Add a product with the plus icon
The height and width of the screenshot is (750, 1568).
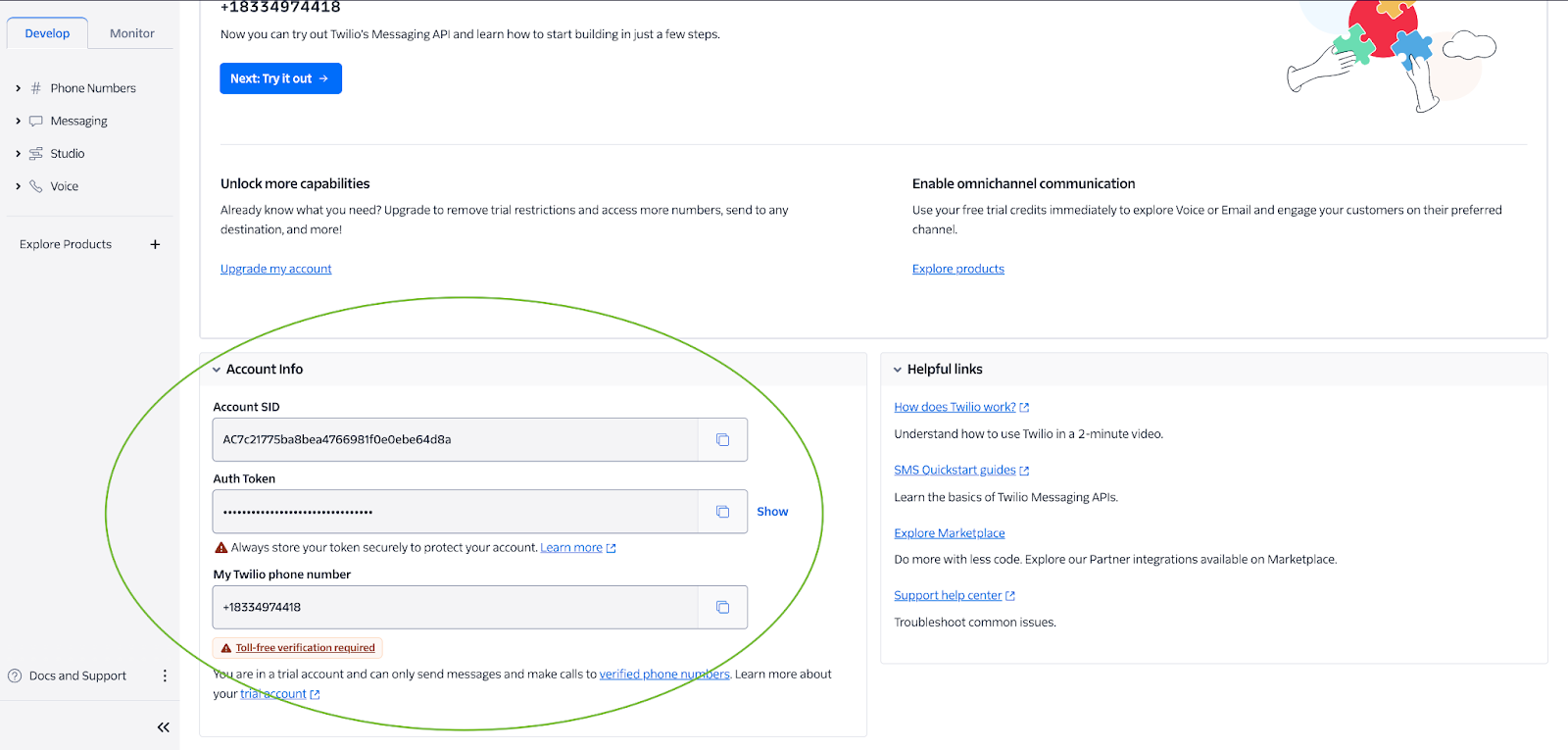(x=155, y=244)
